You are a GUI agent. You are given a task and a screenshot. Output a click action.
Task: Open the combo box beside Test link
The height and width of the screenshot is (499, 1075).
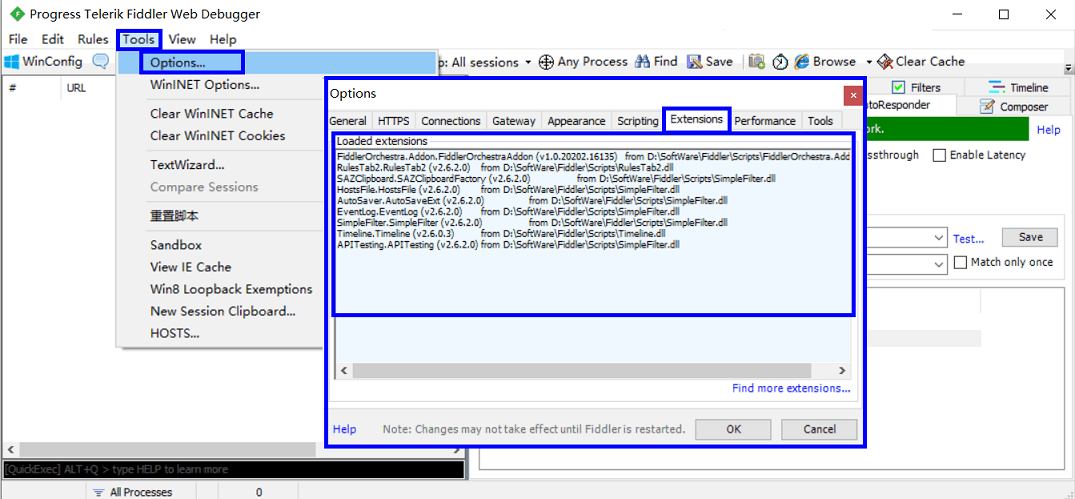pos(907,238)
